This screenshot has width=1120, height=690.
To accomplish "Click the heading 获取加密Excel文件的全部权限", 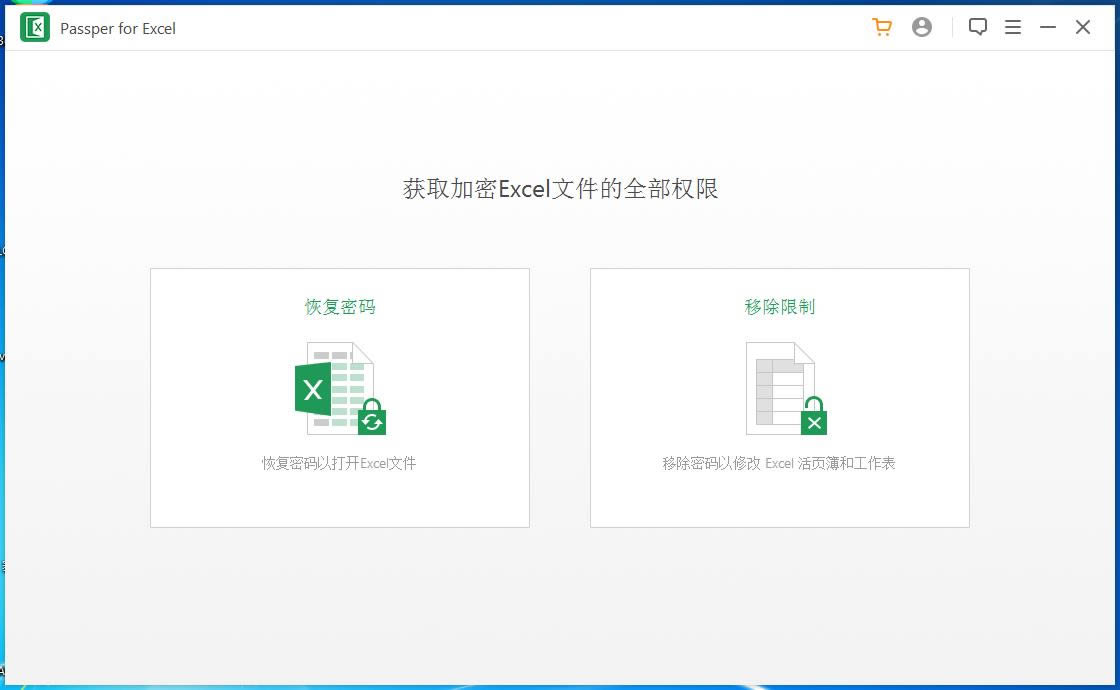I will pyautogui.click(x=560, y=189).
